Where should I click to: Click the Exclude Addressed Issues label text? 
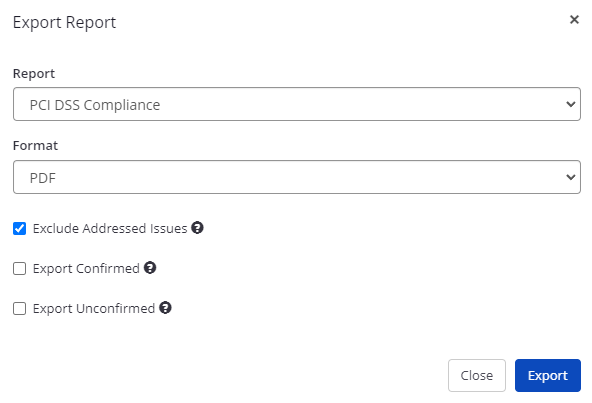[110, 229]
